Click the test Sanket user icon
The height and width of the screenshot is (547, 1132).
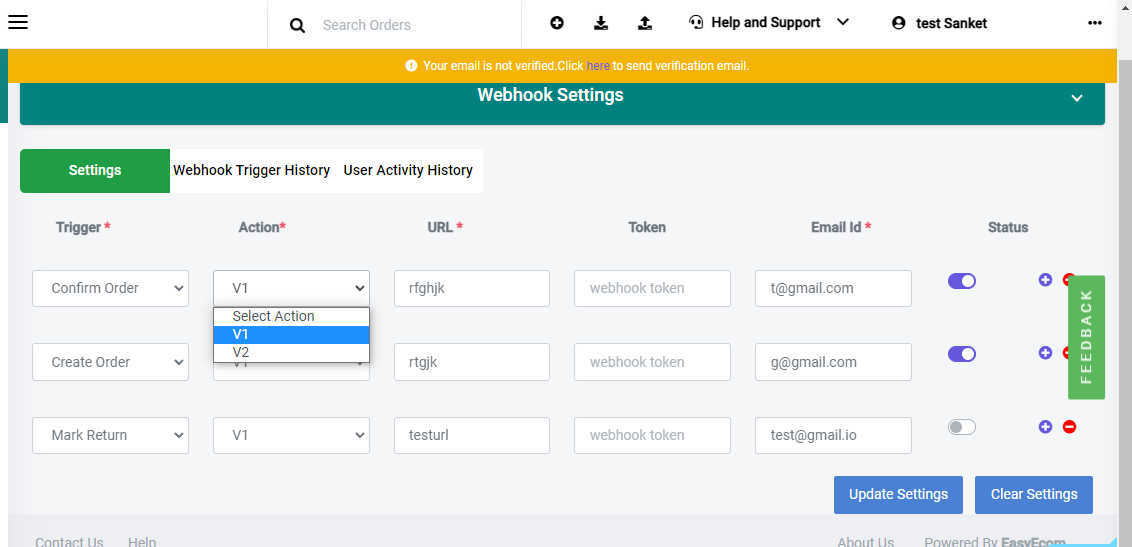click(x=898, y=23)
